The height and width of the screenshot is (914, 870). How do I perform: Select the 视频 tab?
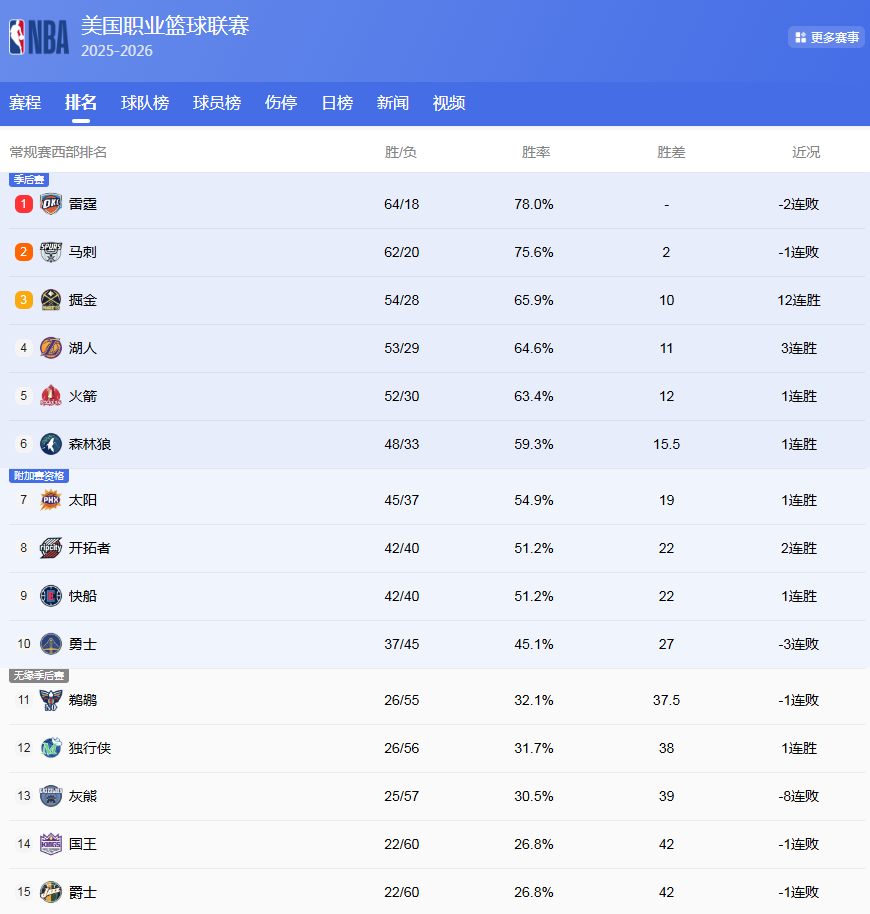(449, 103)
